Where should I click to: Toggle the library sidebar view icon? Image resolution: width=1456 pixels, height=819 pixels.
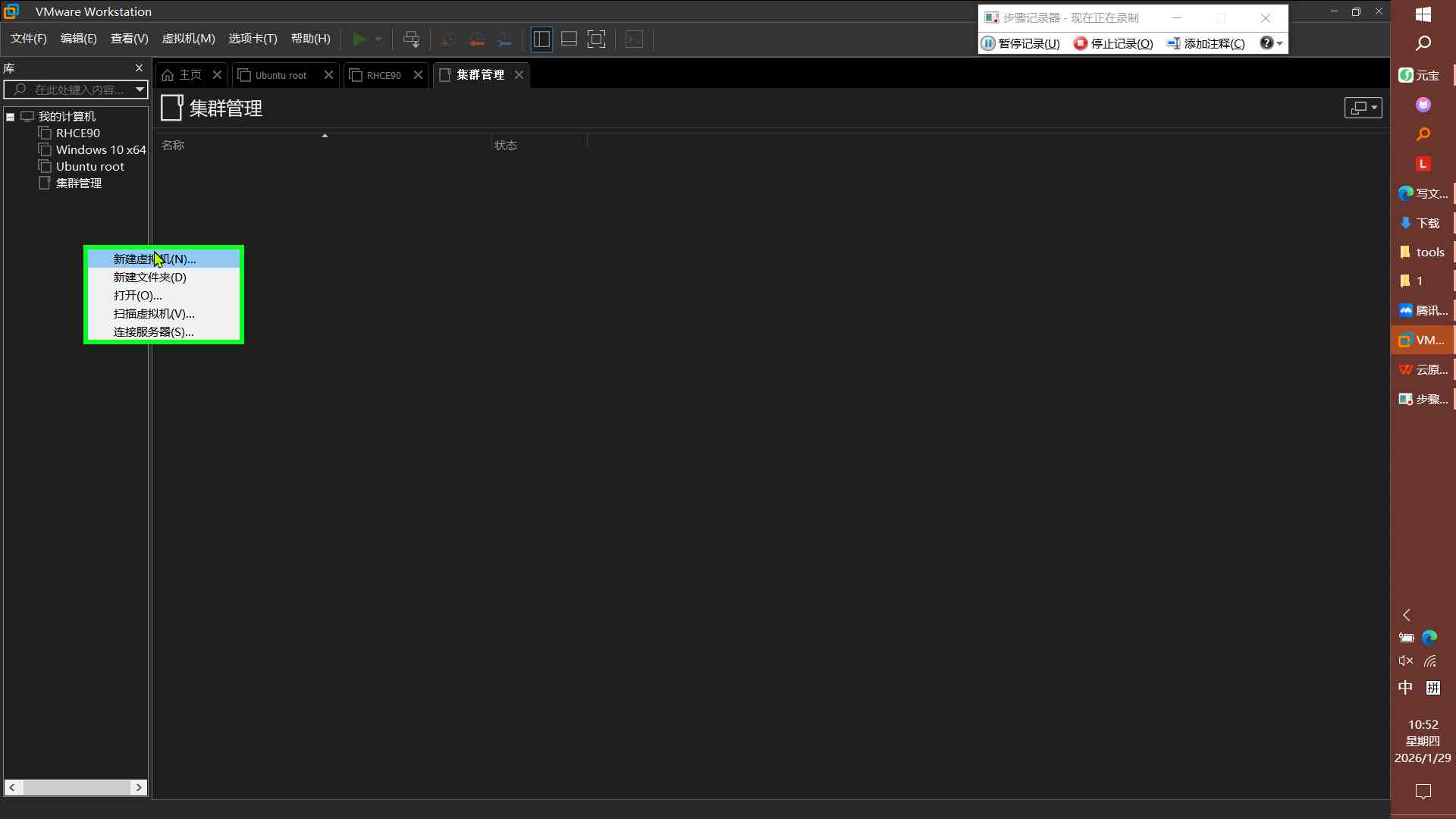point(541,39)
